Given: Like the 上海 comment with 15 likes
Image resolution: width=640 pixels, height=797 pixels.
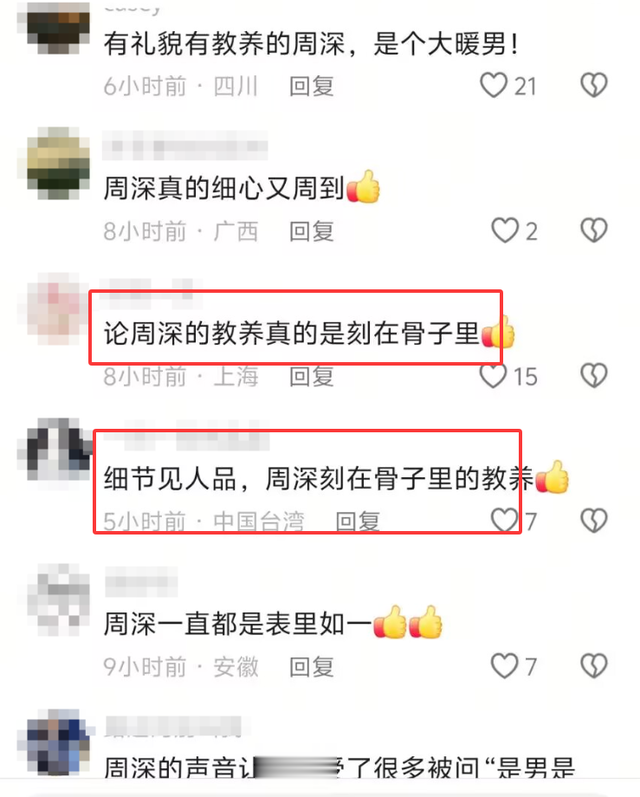Looking at the screenshot, I should (494, 376).
